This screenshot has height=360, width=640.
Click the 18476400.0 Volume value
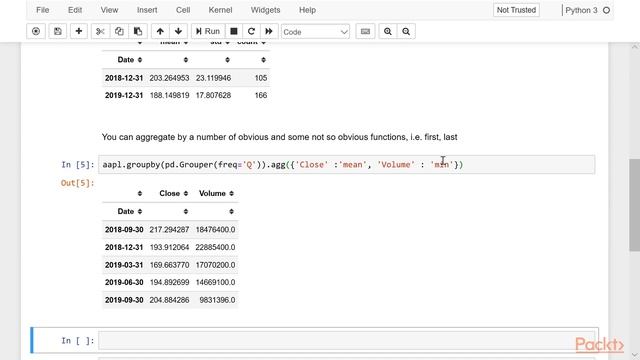click(x=215, y=230)
